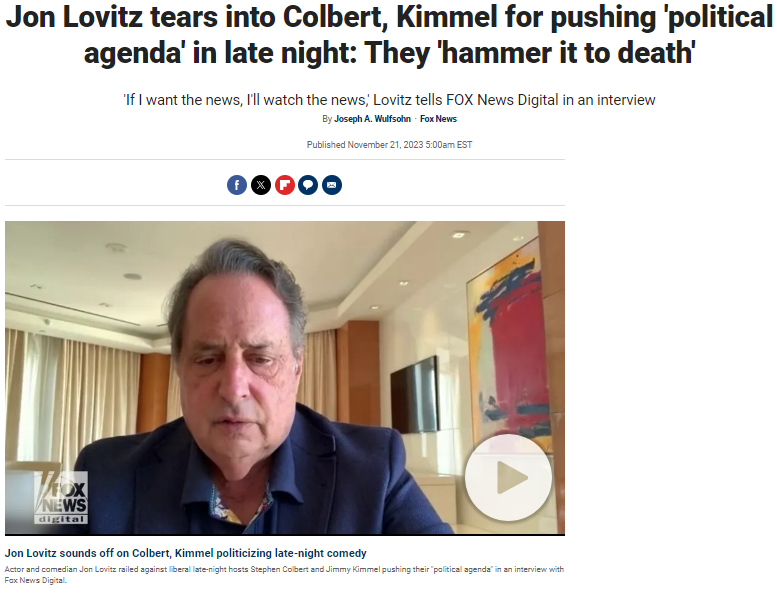This screenshot has width=777, height=594.
Task: Play the Jon Lovitz interview video
Action: [x=508, y=478]
